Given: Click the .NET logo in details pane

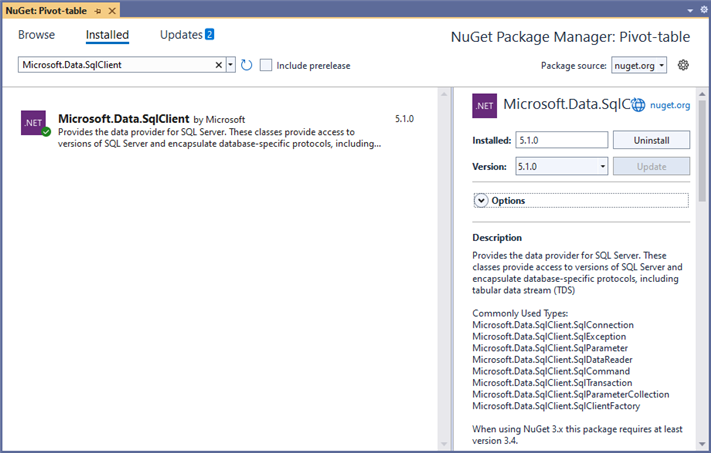Looking at the screenshot, I should [485, 104].
